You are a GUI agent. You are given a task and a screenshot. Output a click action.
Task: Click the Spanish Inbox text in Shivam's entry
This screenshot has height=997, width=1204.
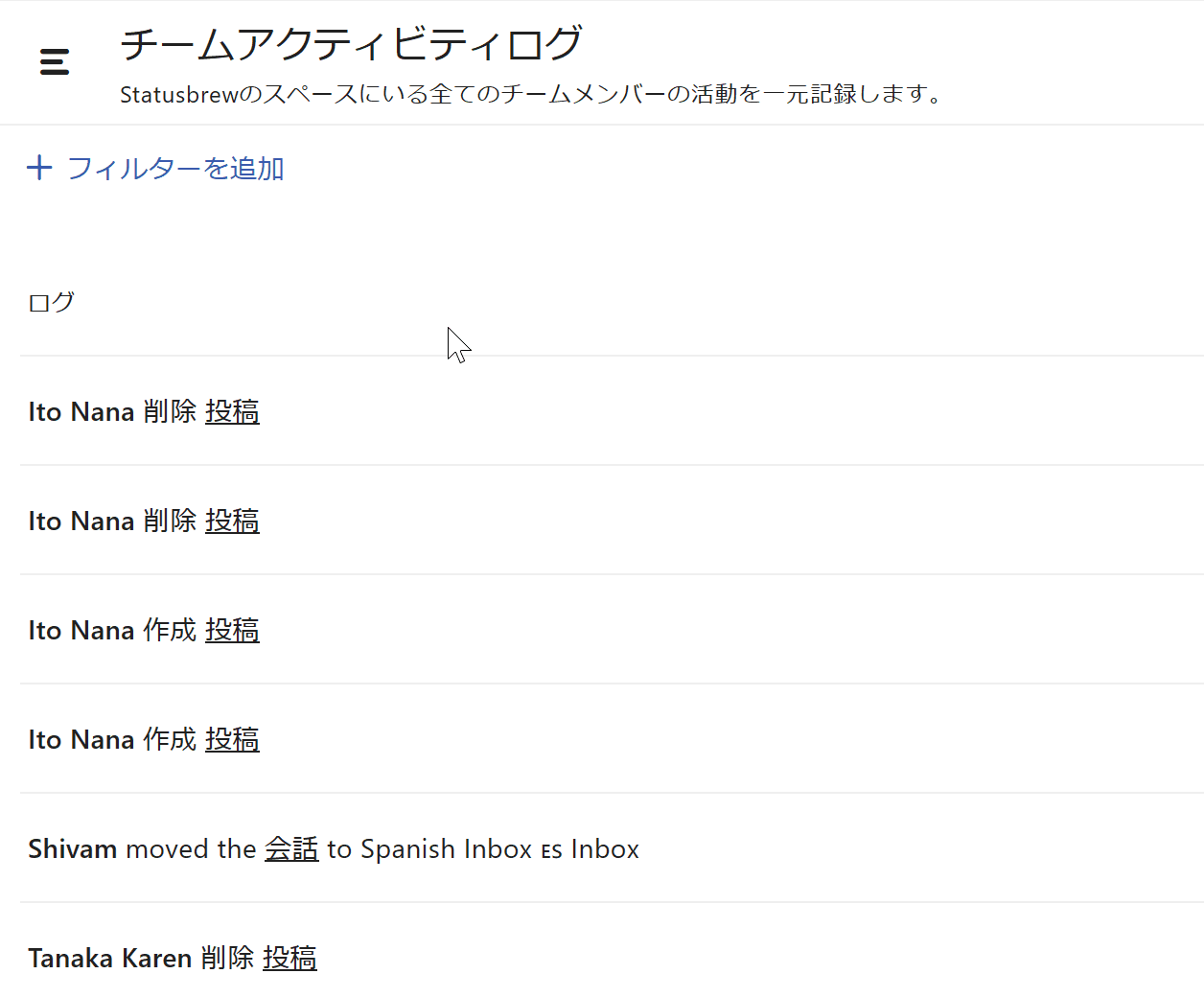(446, 849)
